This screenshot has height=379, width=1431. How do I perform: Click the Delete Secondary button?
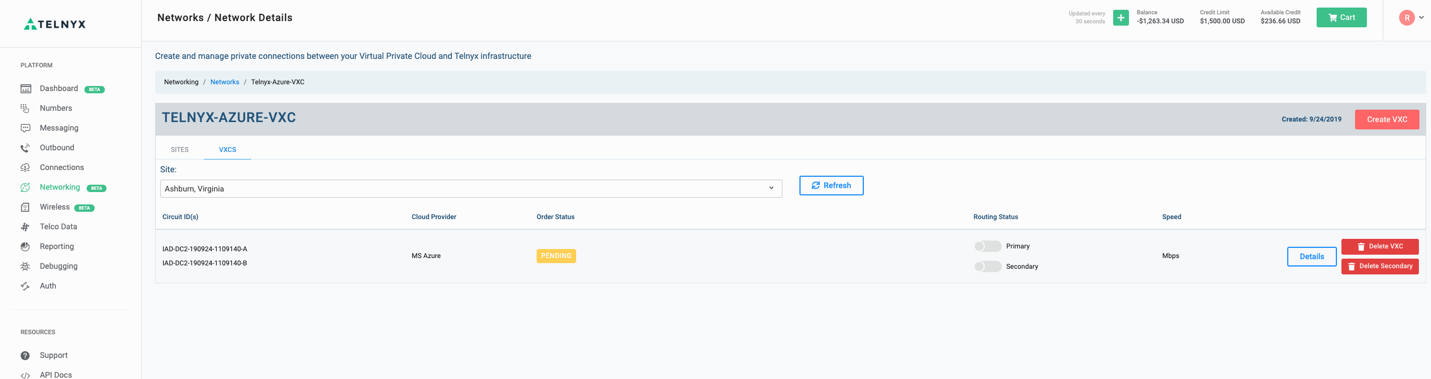click(x=1380, y=266)
